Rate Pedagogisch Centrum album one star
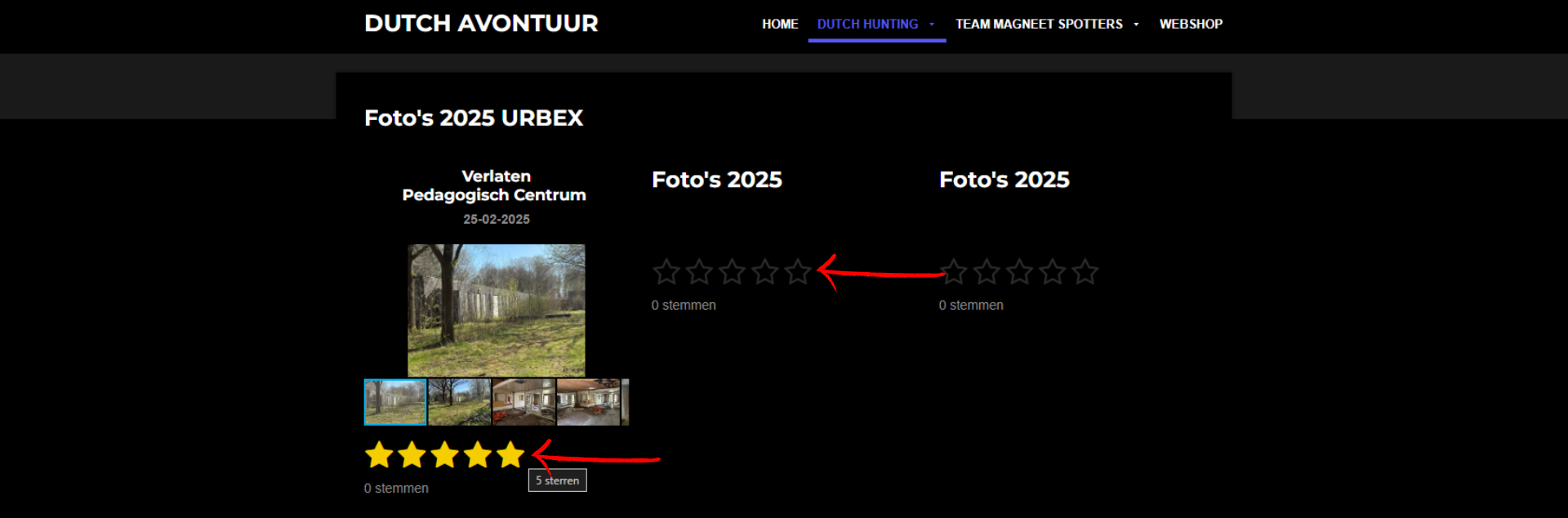 click(x=379, y=454)
